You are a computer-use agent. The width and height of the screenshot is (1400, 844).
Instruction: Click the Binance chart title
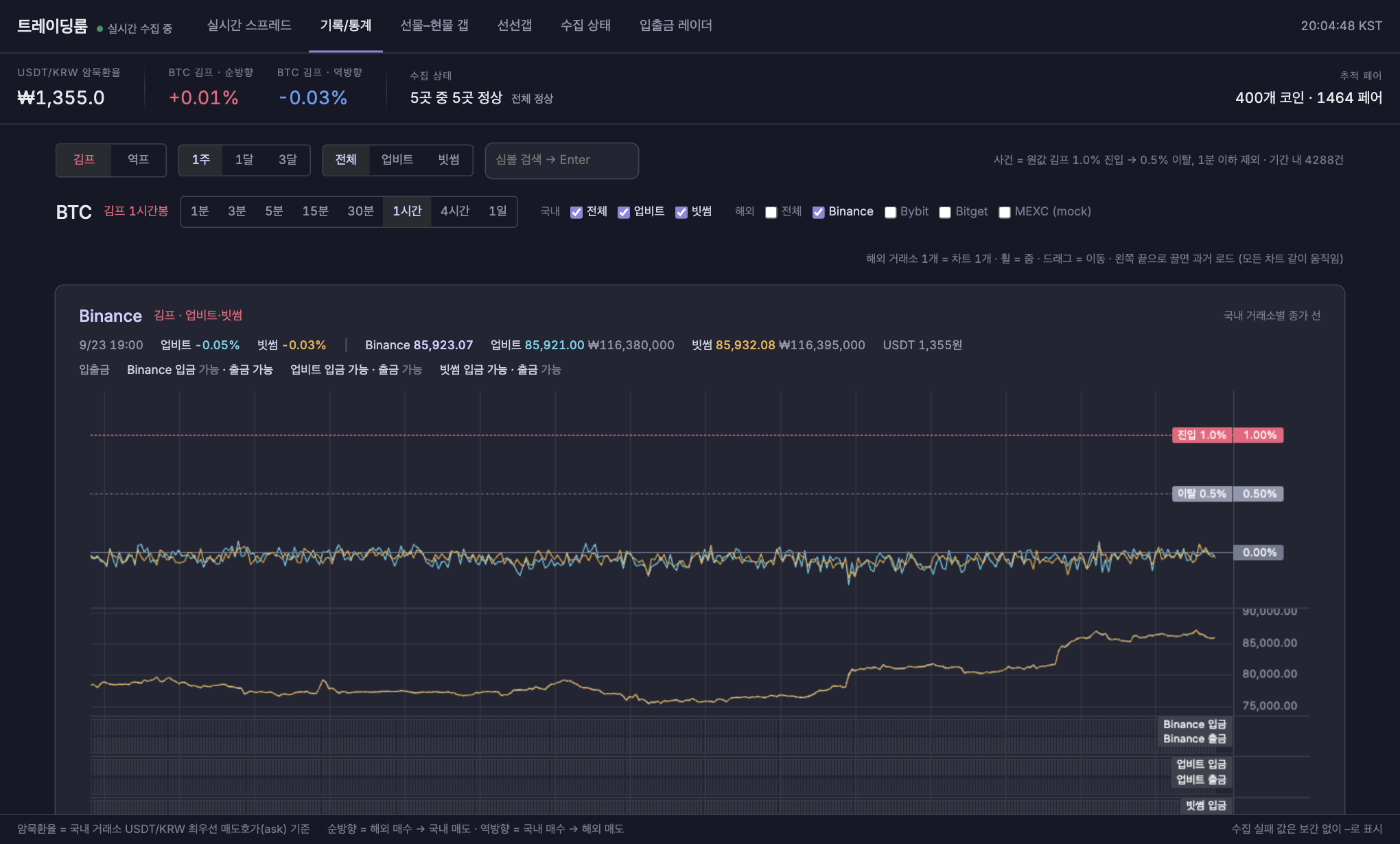(x=110, y=316)
